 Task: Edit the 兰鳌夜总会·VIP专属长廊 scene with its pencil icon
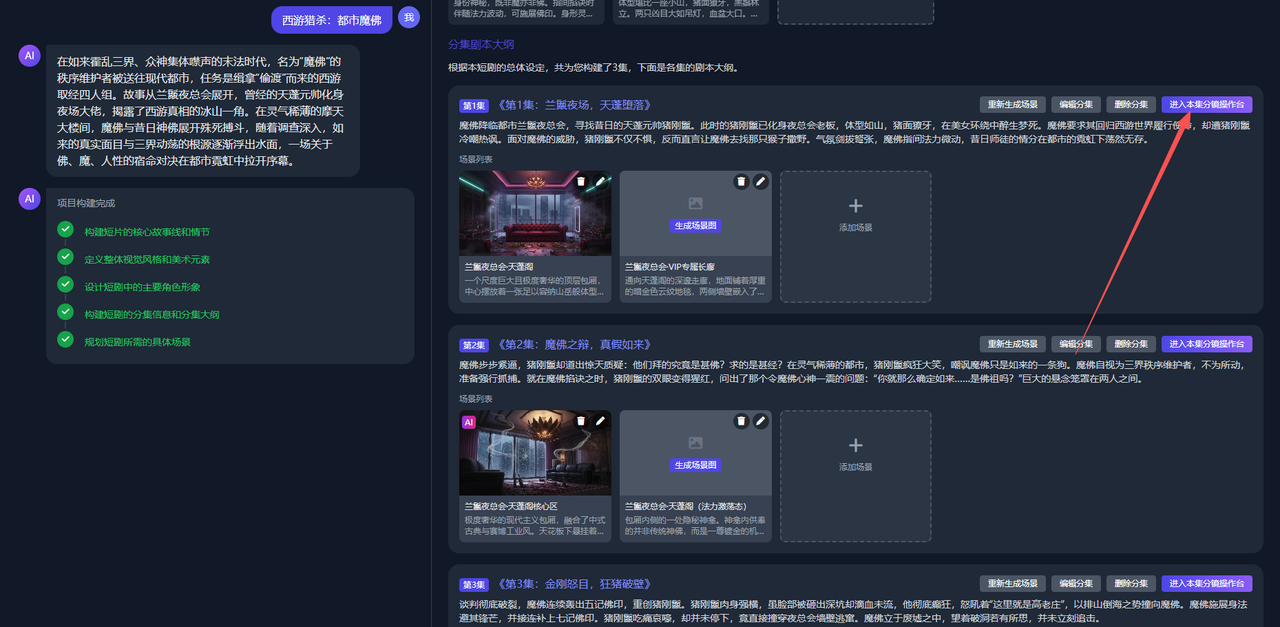point(760,181)
